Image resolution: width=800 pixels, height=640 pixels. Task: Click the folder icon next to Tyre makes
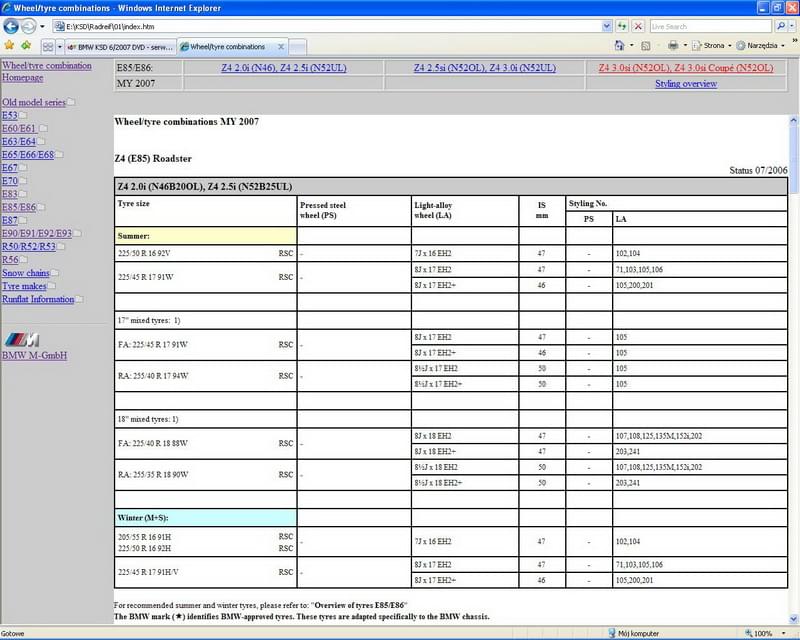pos(52,286)
